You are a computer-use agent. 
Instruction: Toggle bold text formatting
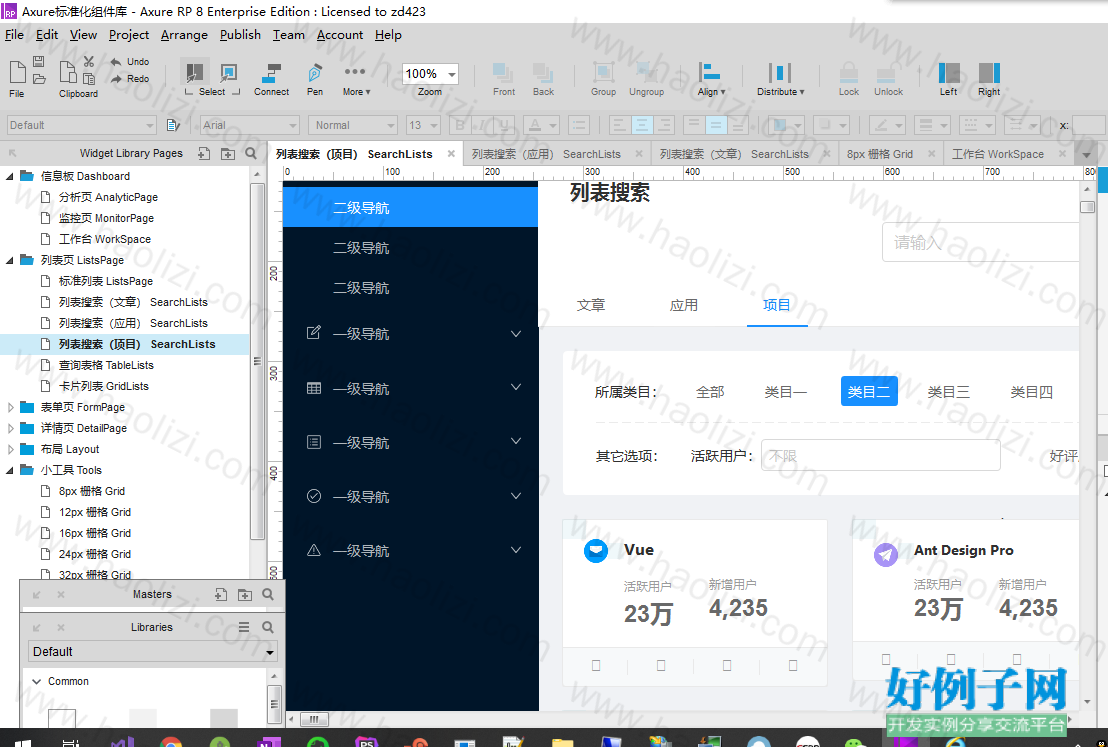click(460, 125)
